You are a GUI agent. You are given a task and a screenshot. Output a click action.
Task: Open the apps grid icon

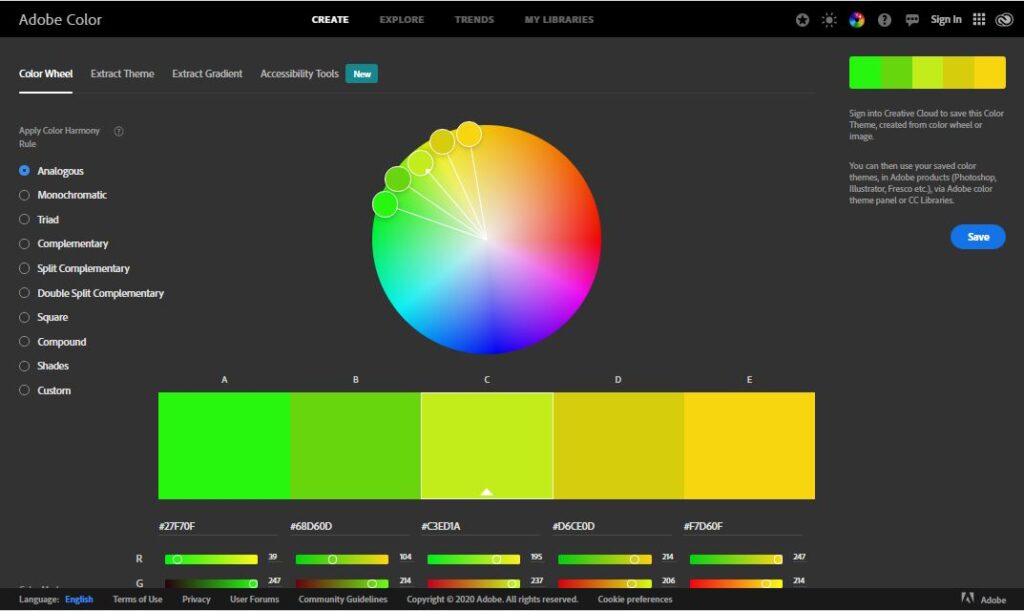pyautogui.click(x=978, y=20)
